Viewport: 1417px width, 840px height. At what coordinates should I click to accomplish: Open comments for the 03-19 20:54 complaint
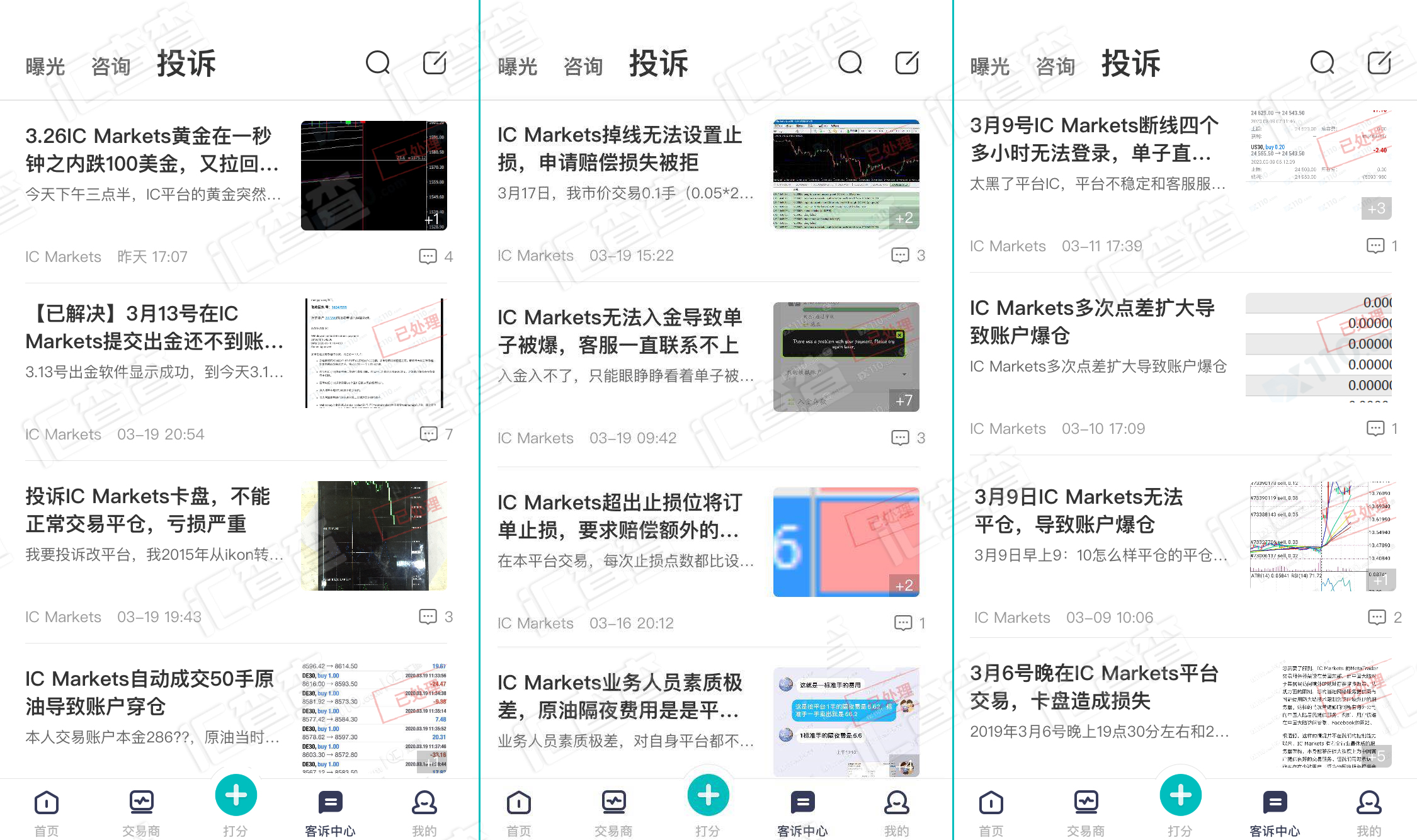pos(436,434)
